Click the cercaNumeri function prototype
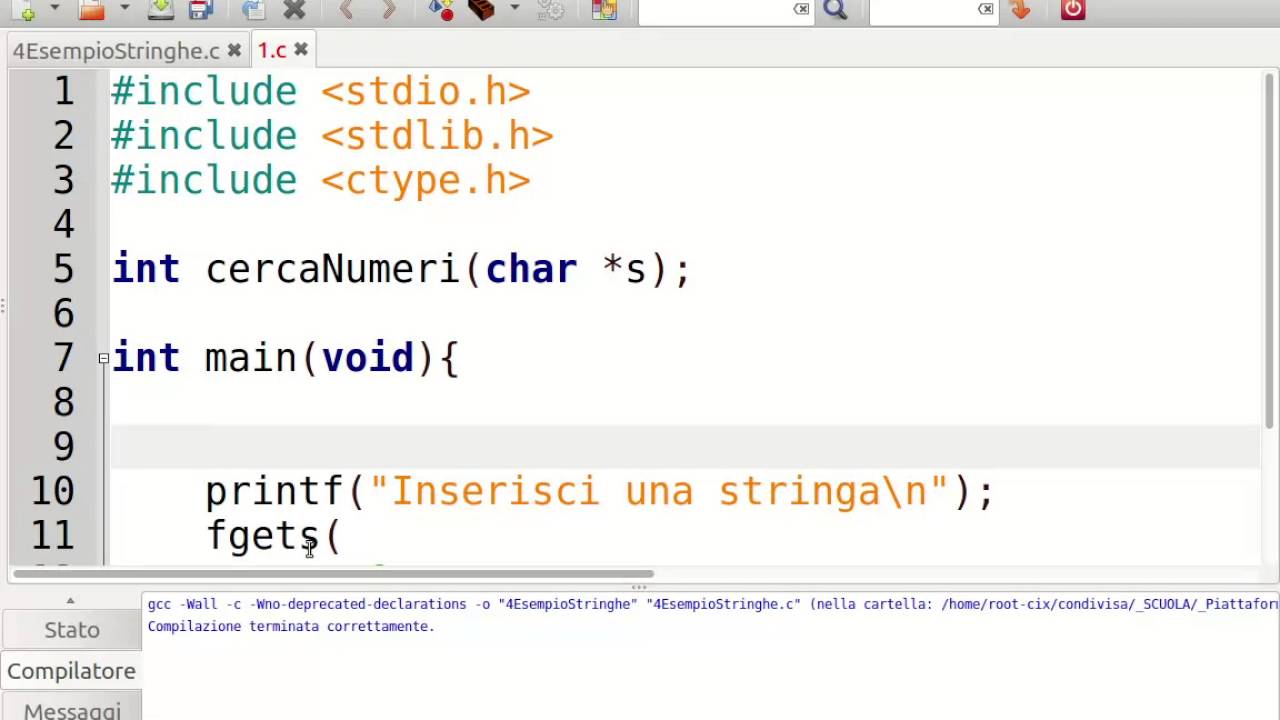1280x720 pixels. [x=401, y=269]
